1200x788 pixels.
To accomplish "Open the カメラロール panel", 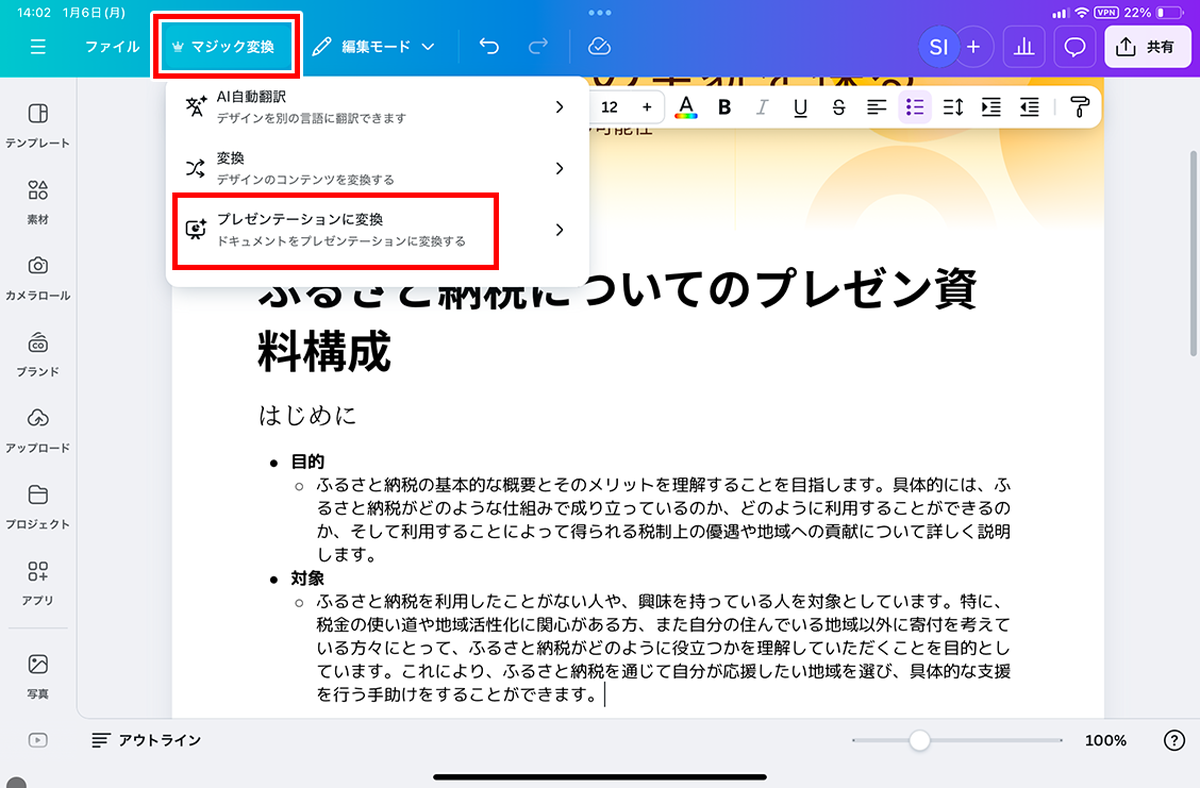I will click(x=38, y=276).
